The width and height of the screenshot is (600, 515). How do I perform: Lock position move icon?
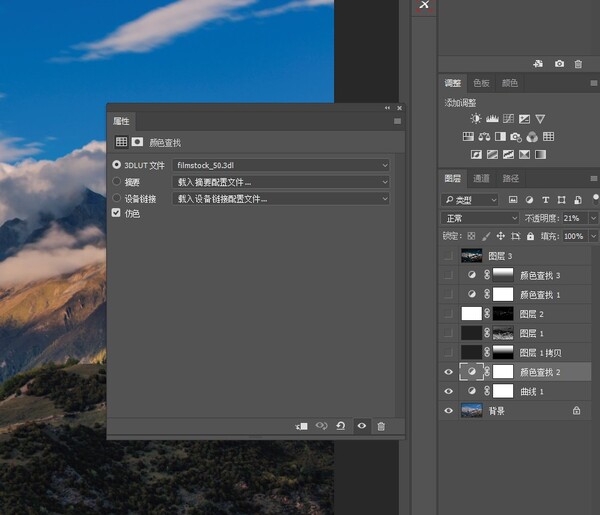[x=501, y=236]
